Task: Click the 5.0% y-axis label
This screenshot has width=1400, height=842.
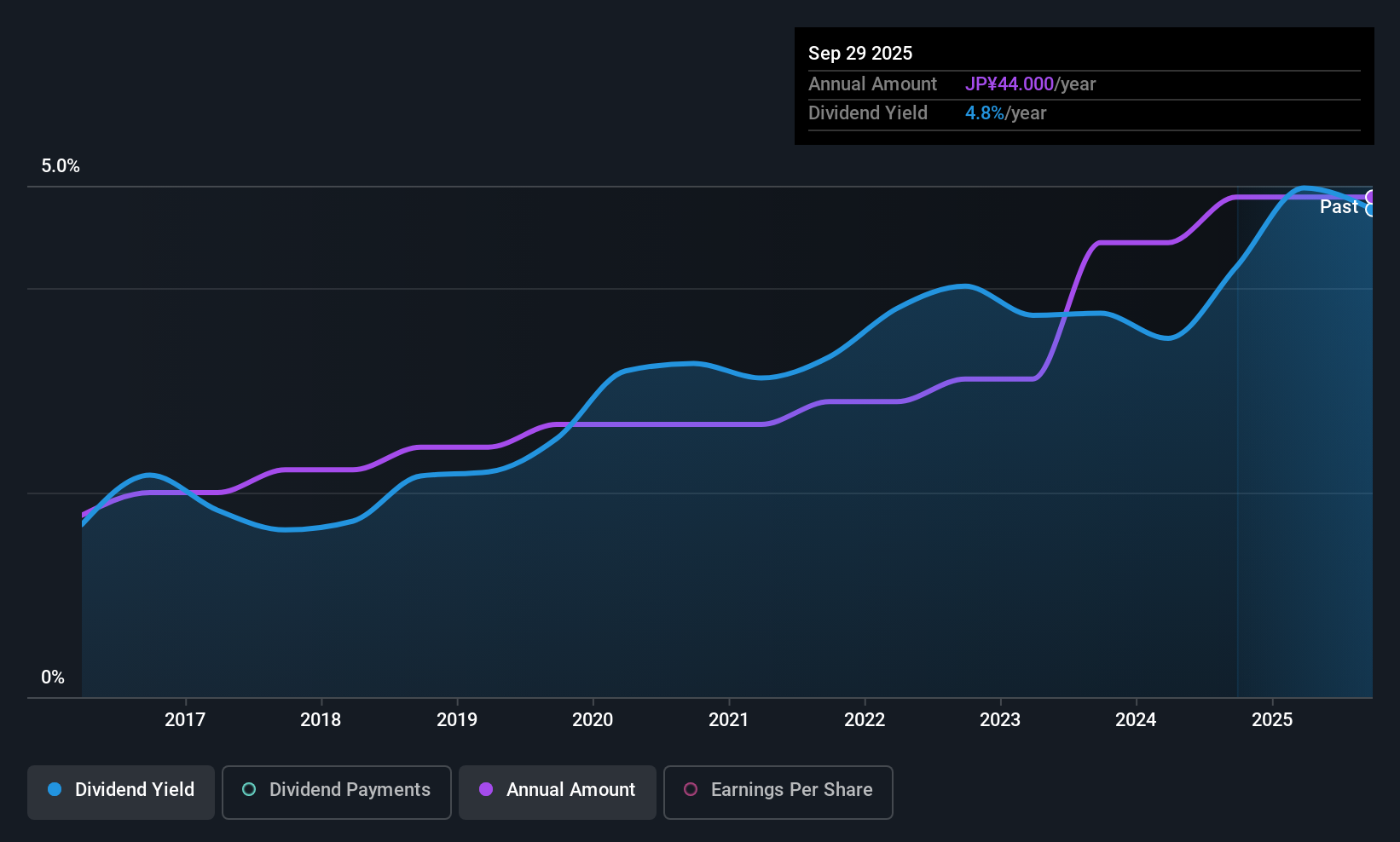Action: (61, 166)
